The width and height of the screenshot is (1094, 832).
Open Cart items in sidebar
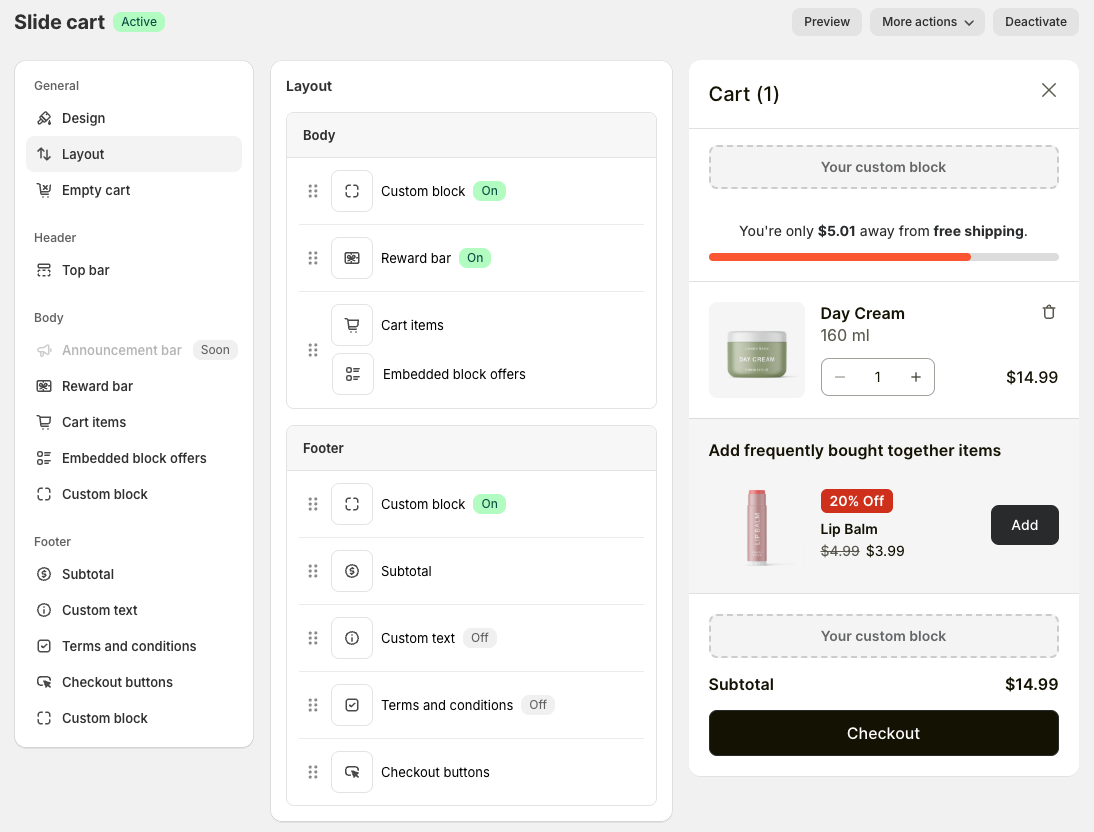point(134,422)
